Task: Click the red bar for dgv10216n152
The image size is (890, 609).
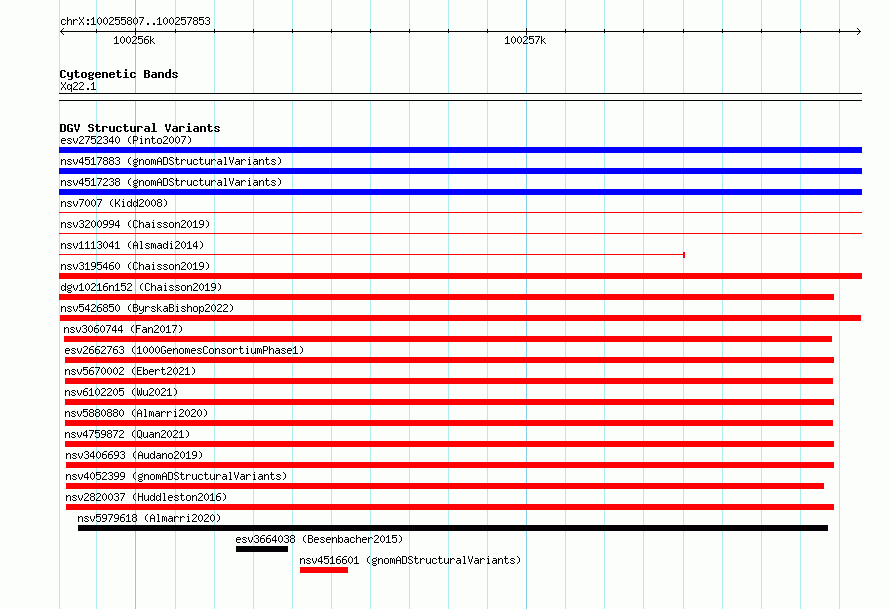Action: 447,297
